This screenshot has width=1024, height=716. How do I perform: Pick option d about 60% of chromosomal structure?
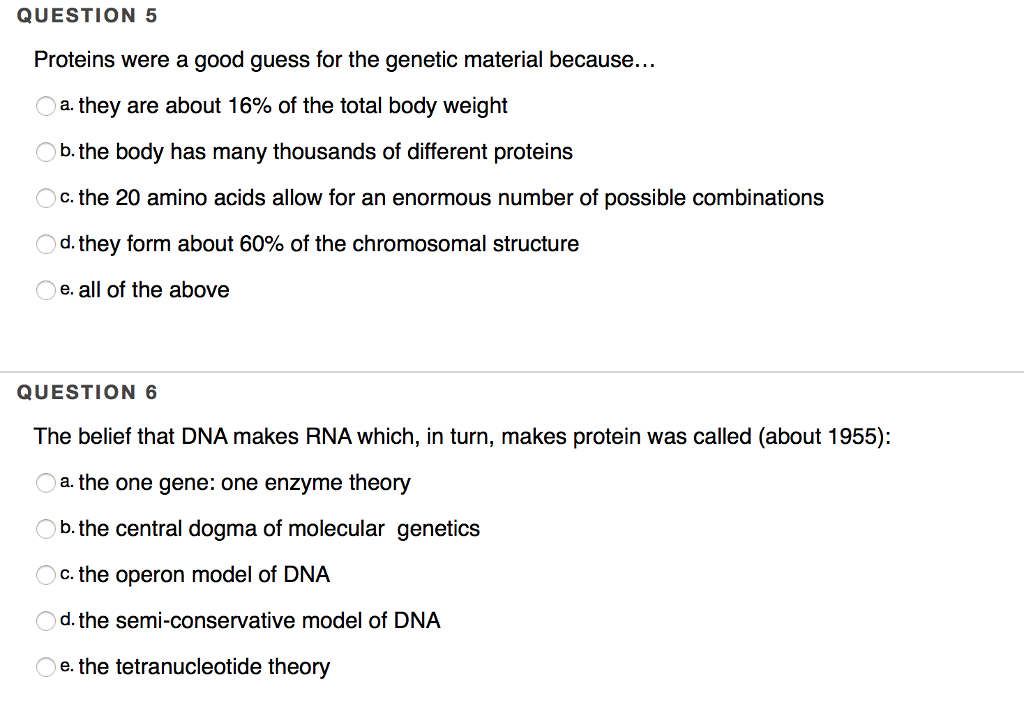[45, 244]
